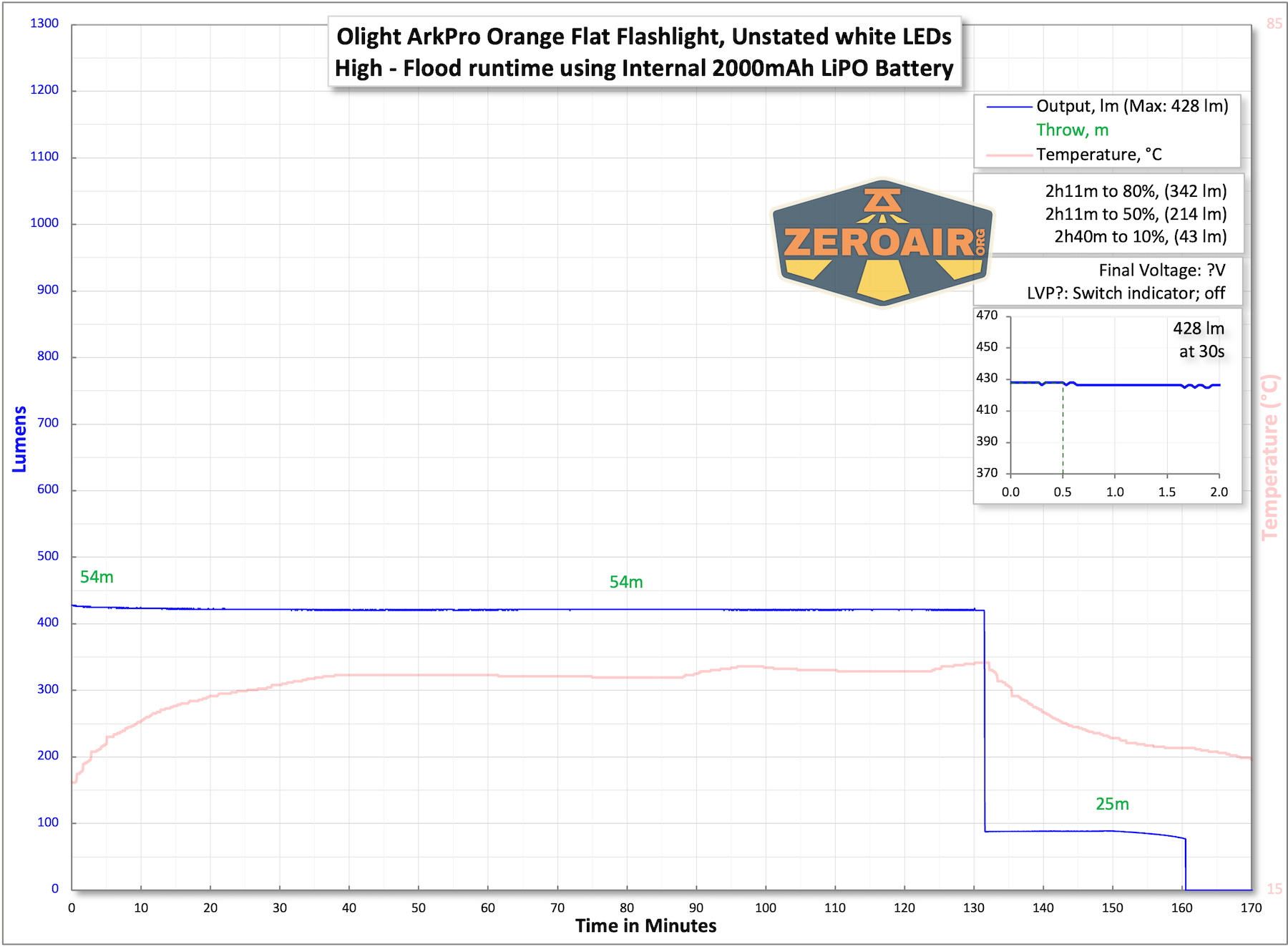This screenshot has height=947, width=1288.
Task: Click the 2h11m to 80% runtime link
Action: coord(1136,191)
